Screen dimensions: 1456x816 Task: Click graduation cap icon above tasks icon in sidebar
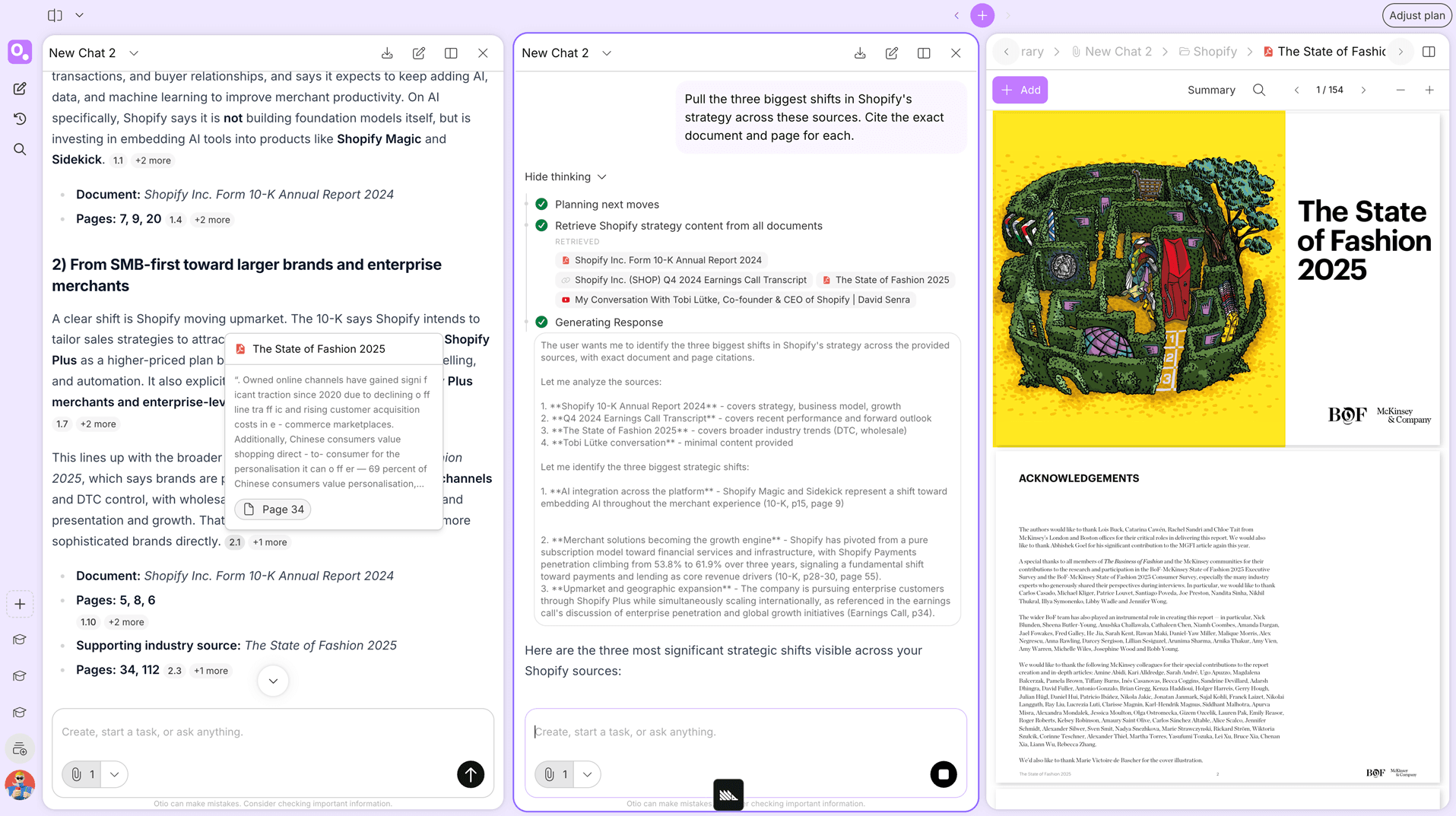click(20, 713)
